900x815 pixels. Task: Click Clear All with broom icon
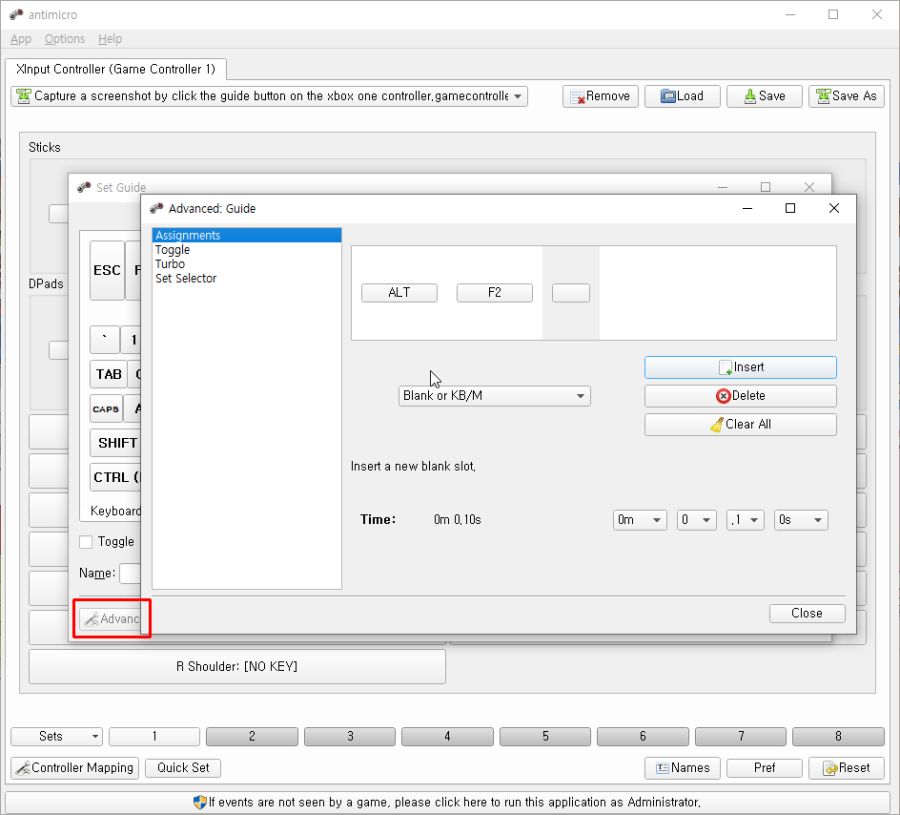(740, 424)
